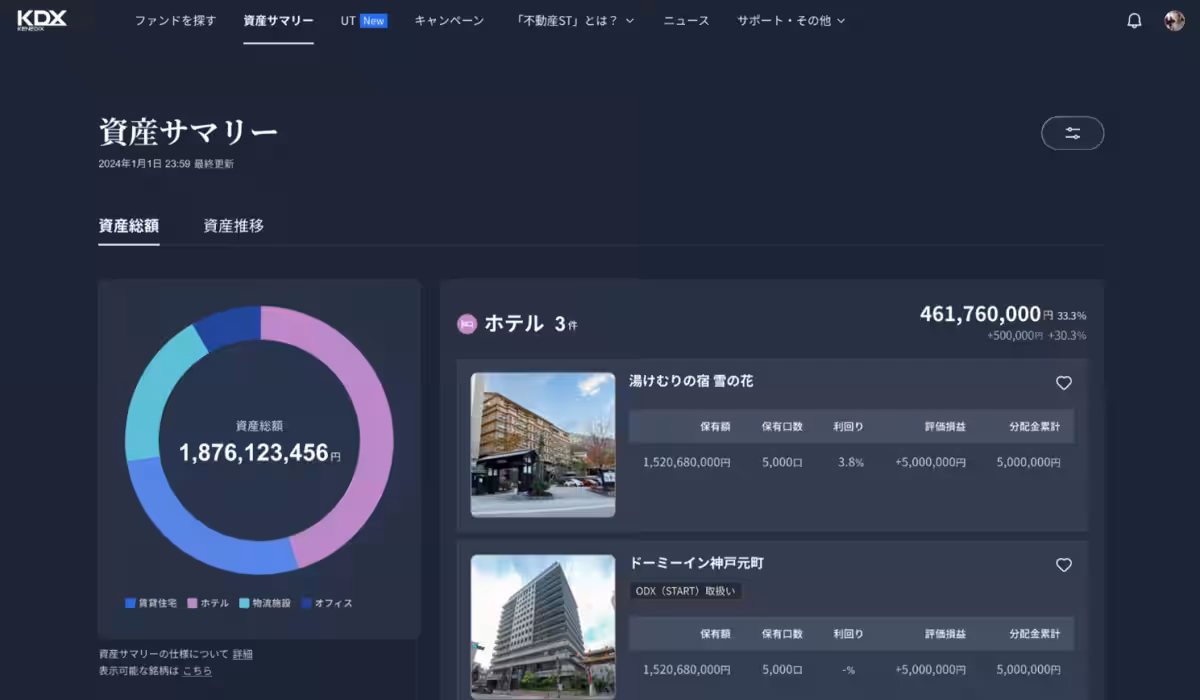Screen dimensions: 1200x700
Task: Open the ファンドを探す menu item
Action: coord(175,21)
